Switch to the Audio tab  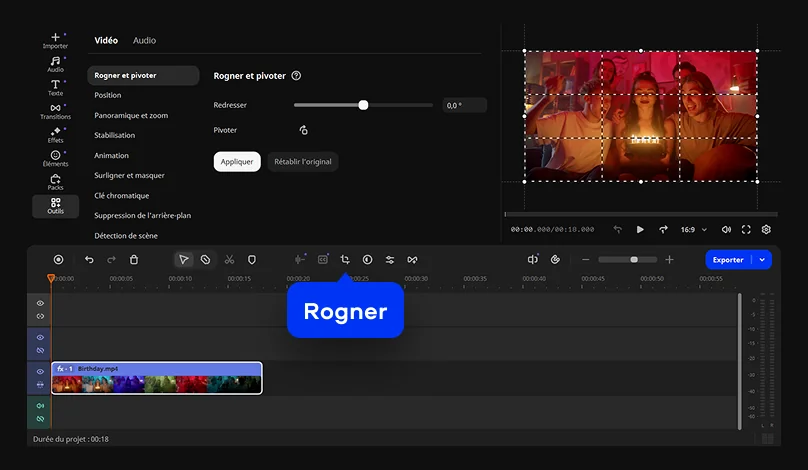pos(144,40)
